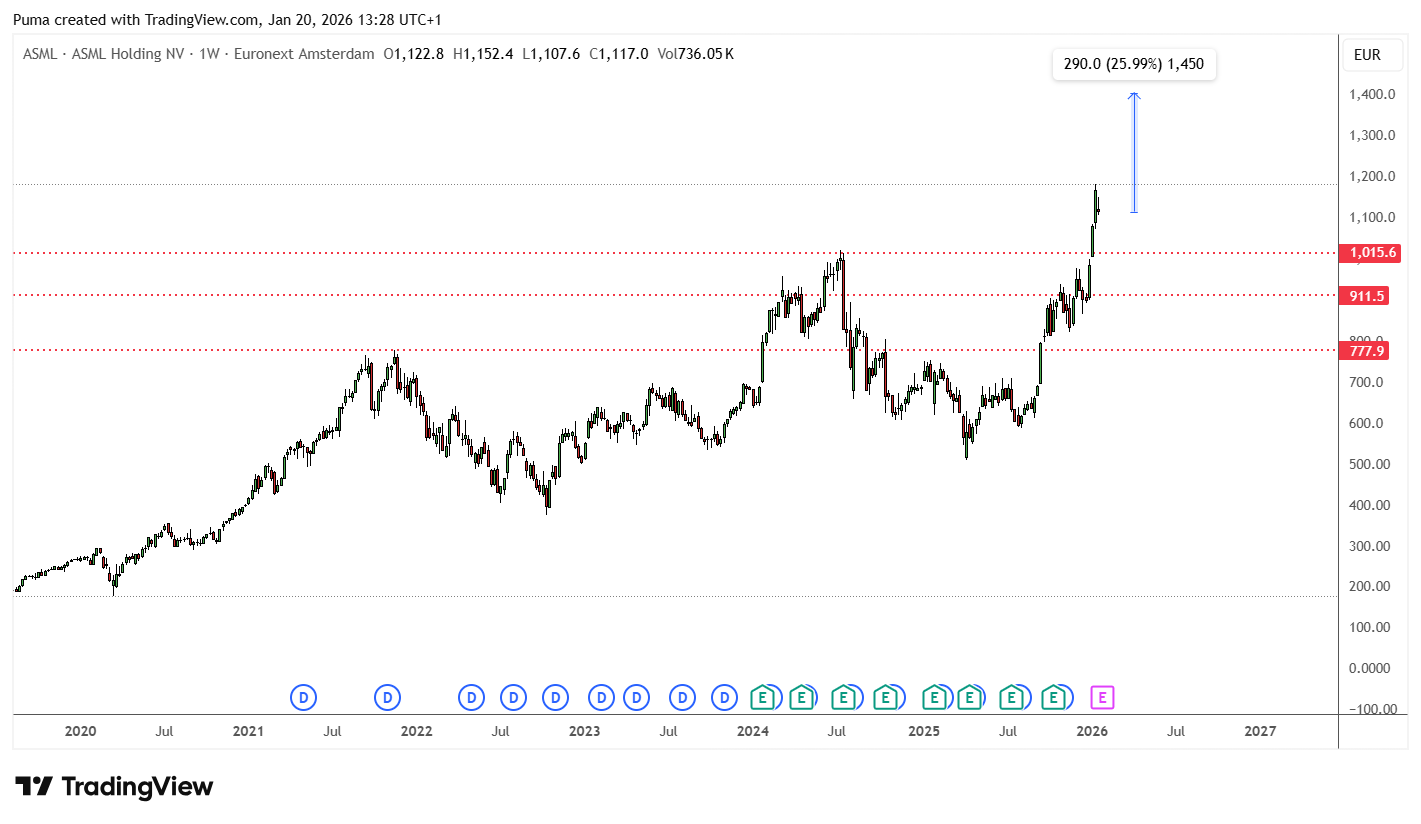1421x824 pixels.
Task: Click the earliest dividend D marker in 2021
Action: [303, 697]
